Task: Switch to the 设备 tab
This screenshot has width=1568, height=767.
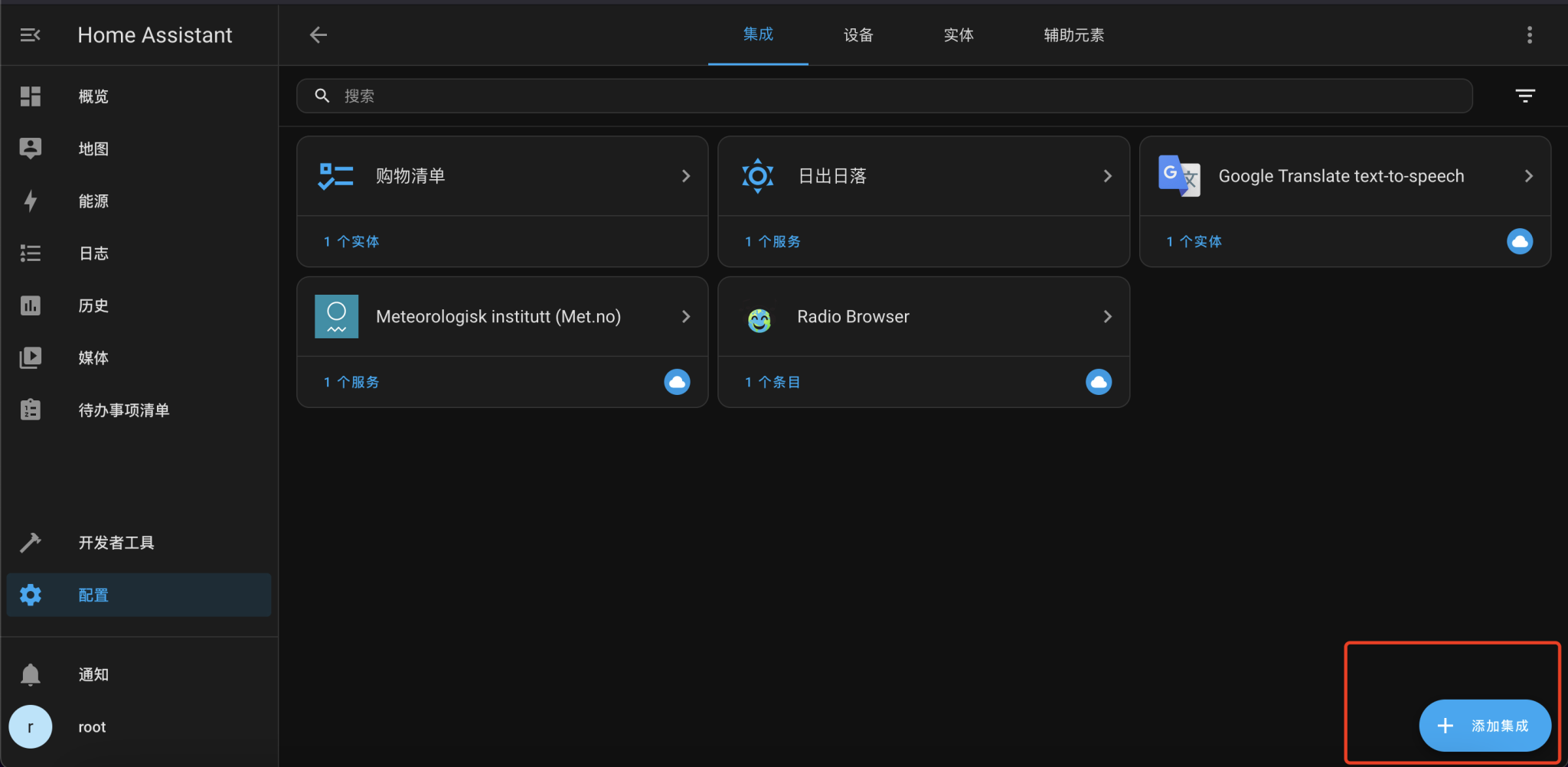Action: tap(857, 34)
